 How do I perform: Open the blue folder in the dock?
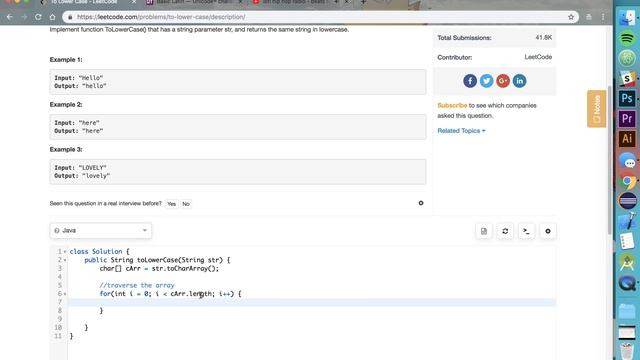click(x=627, y=312)
